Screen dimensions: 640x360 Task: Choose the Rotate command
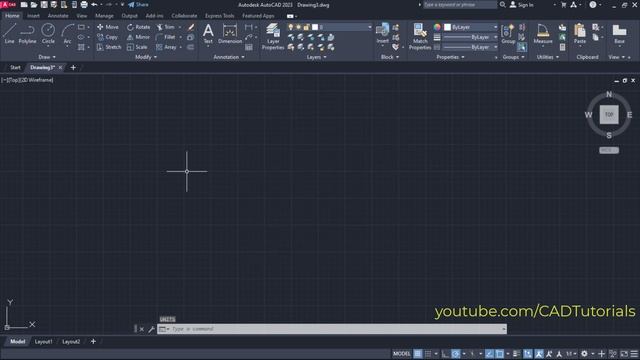click(138, 27)
